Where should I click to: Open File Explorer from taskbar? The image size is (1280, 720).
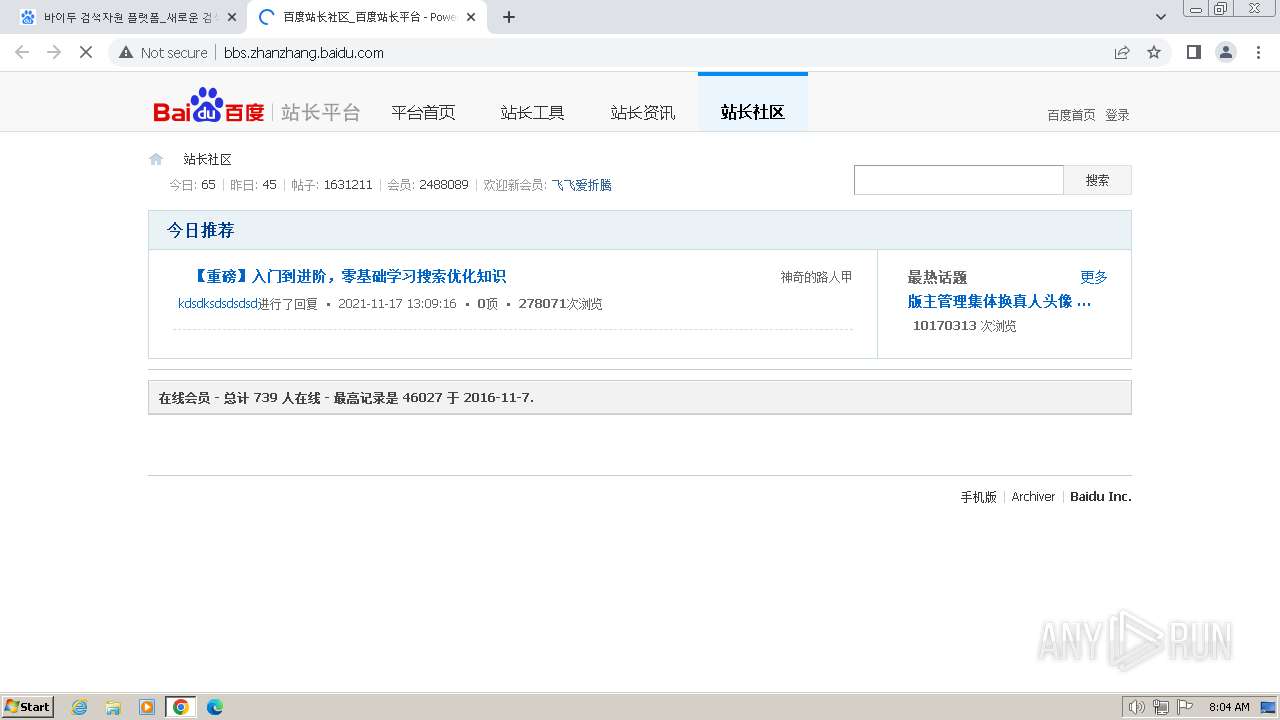click(x=113, y=707)
